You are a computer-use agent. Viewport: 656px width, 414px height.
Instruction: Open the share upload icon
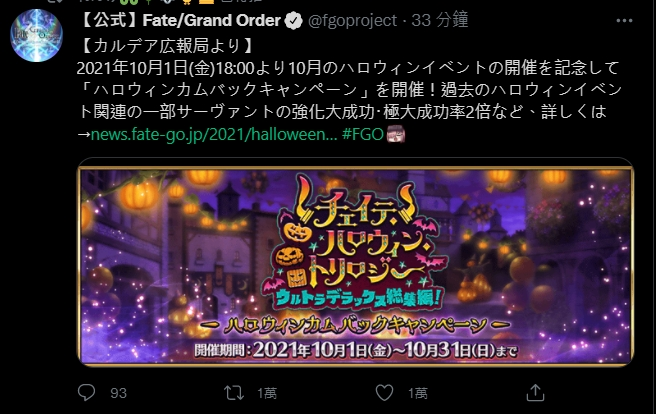click(x=535, y=393)
